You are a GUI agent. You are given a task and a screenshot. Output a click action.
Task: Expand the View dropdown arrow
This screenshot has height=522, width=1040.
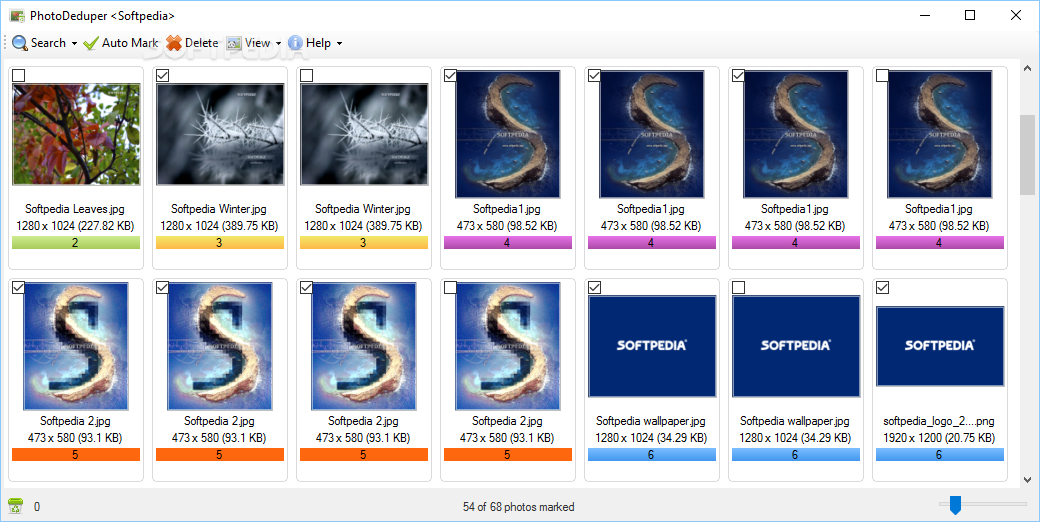279,44
